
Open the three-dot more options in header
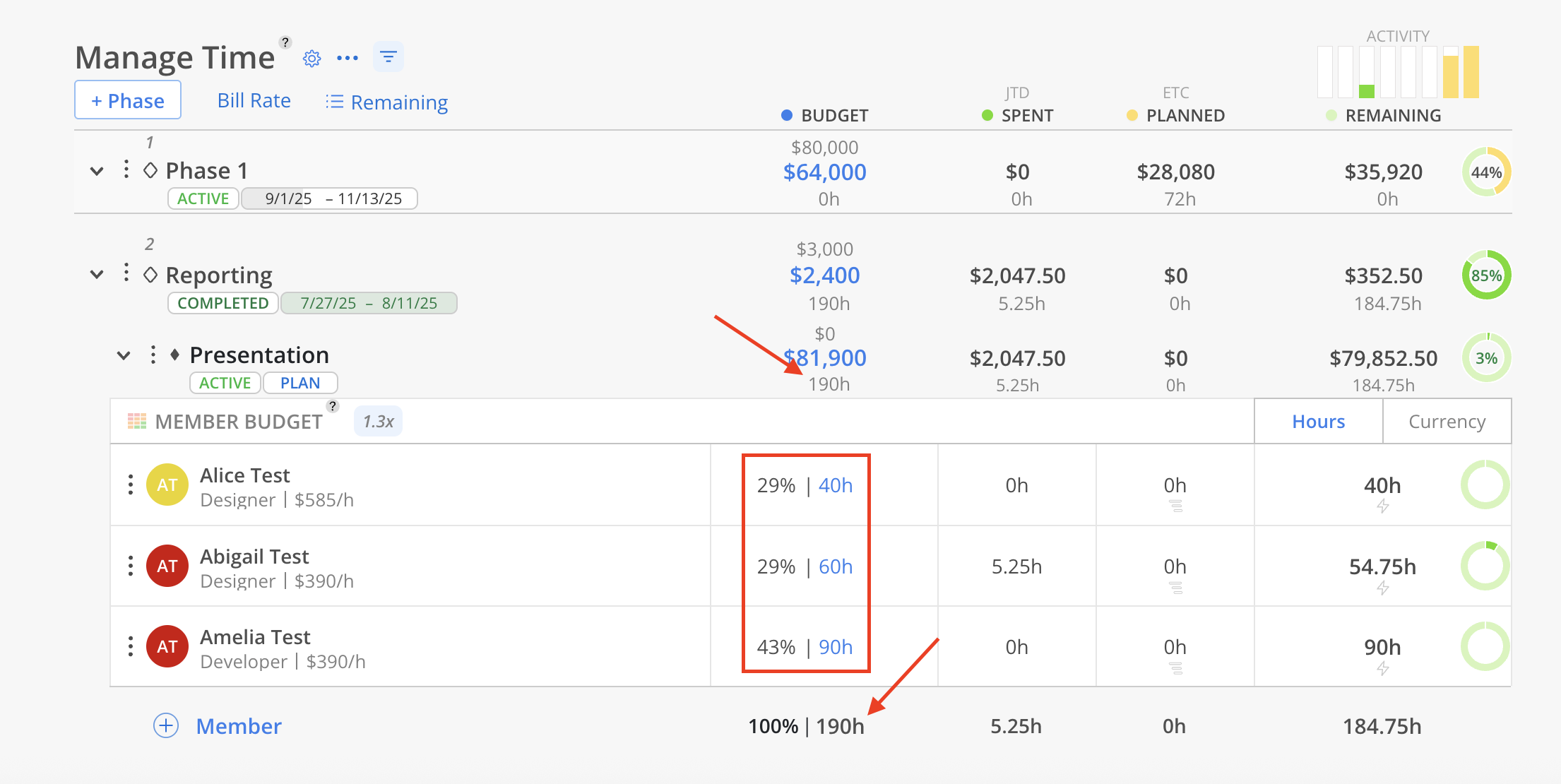(x=347, y=59)
